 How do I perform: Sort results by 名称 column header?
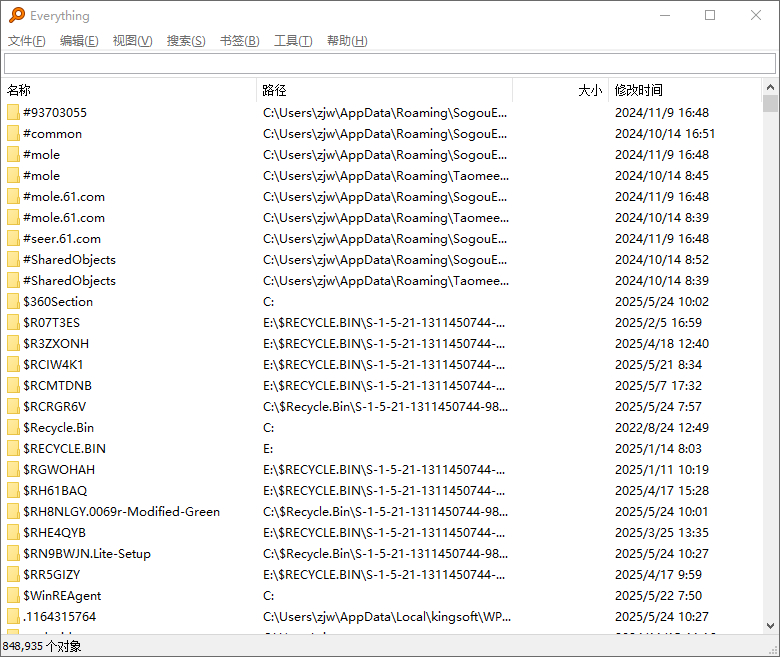pyautogui.click(x=130, y=90)
